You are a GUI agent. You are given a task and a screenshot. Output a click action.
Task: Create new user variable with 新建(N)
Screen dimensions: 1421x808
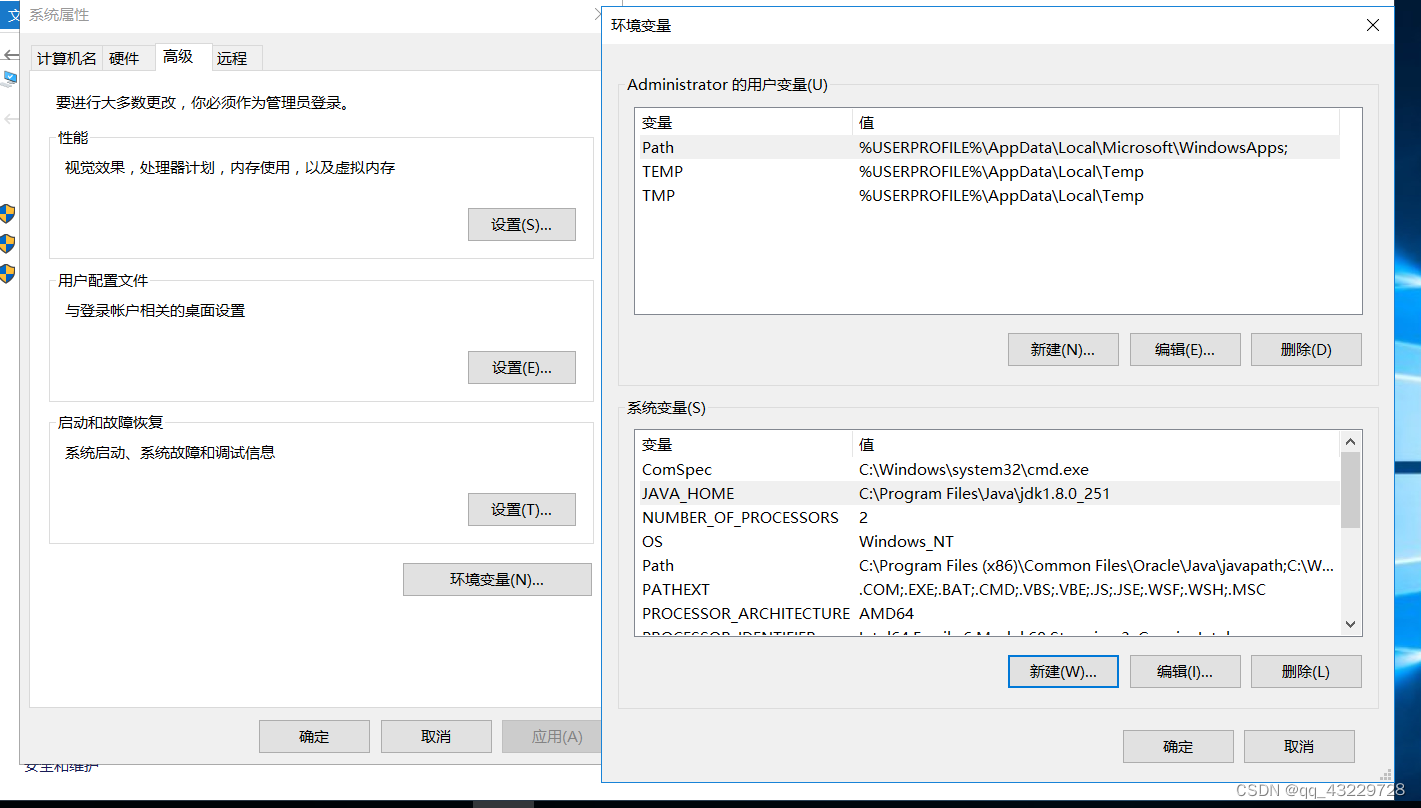[1063, 349]
